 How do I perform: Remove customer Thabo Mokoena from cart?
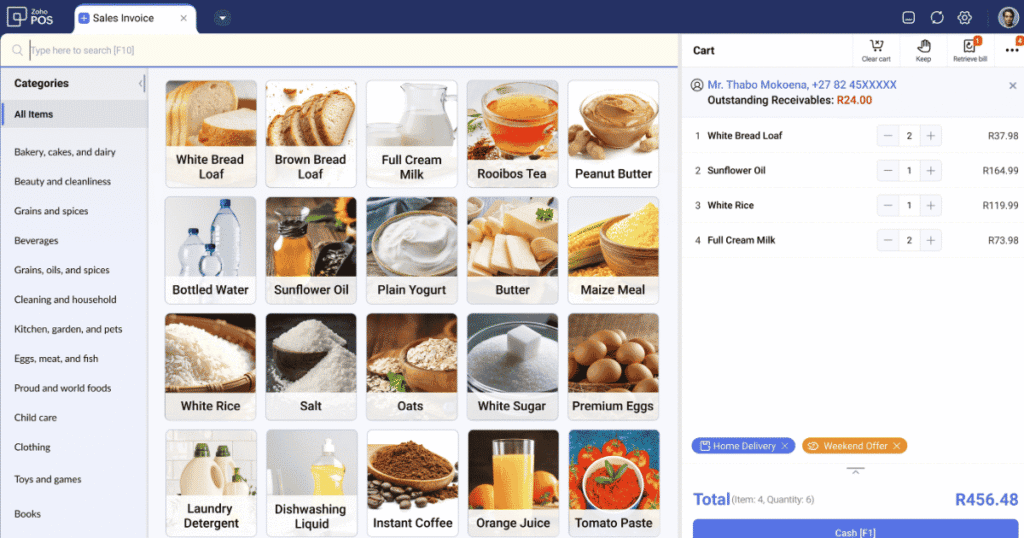pos(1012,86)
